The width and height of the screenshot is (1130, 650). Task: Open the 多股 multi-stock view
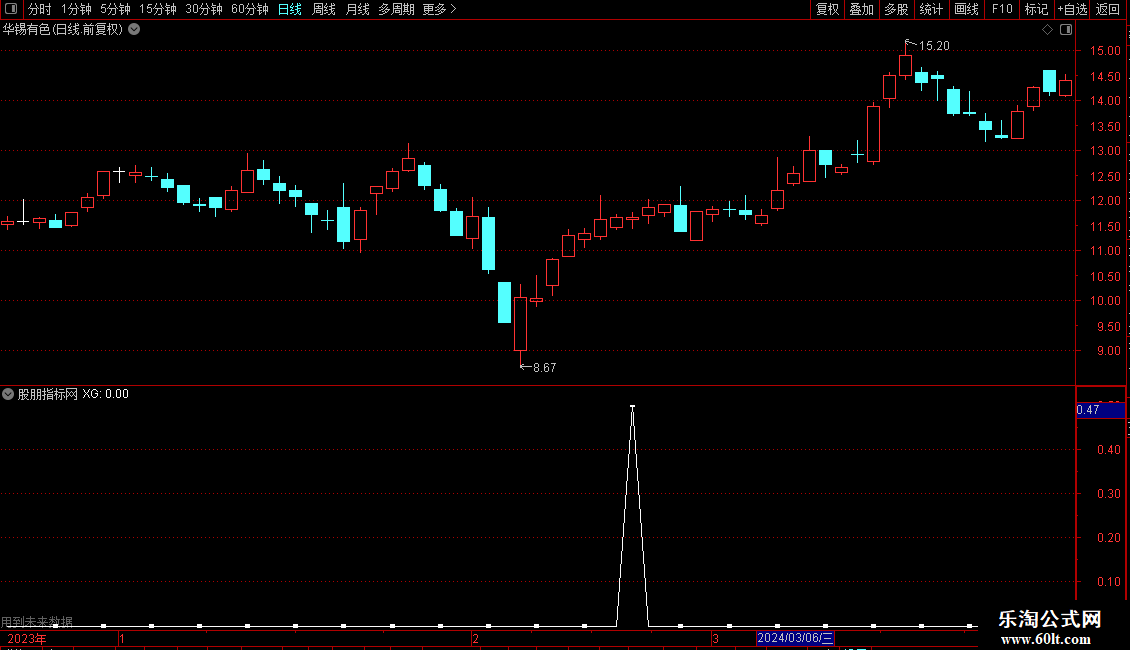(897, 9)
